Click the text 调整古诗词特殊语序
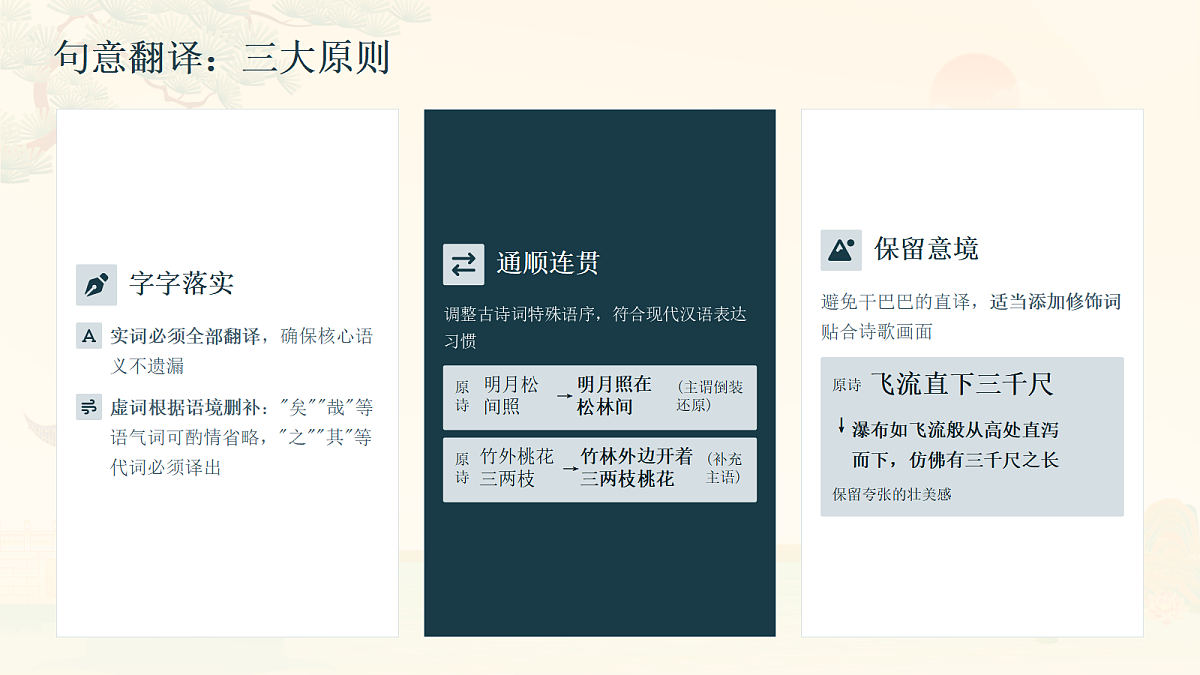Viewport: 1200px width, 675px height. 596,328
